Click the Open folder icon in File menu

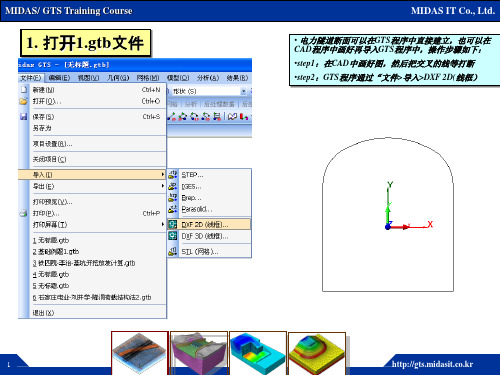click(24, 101)
